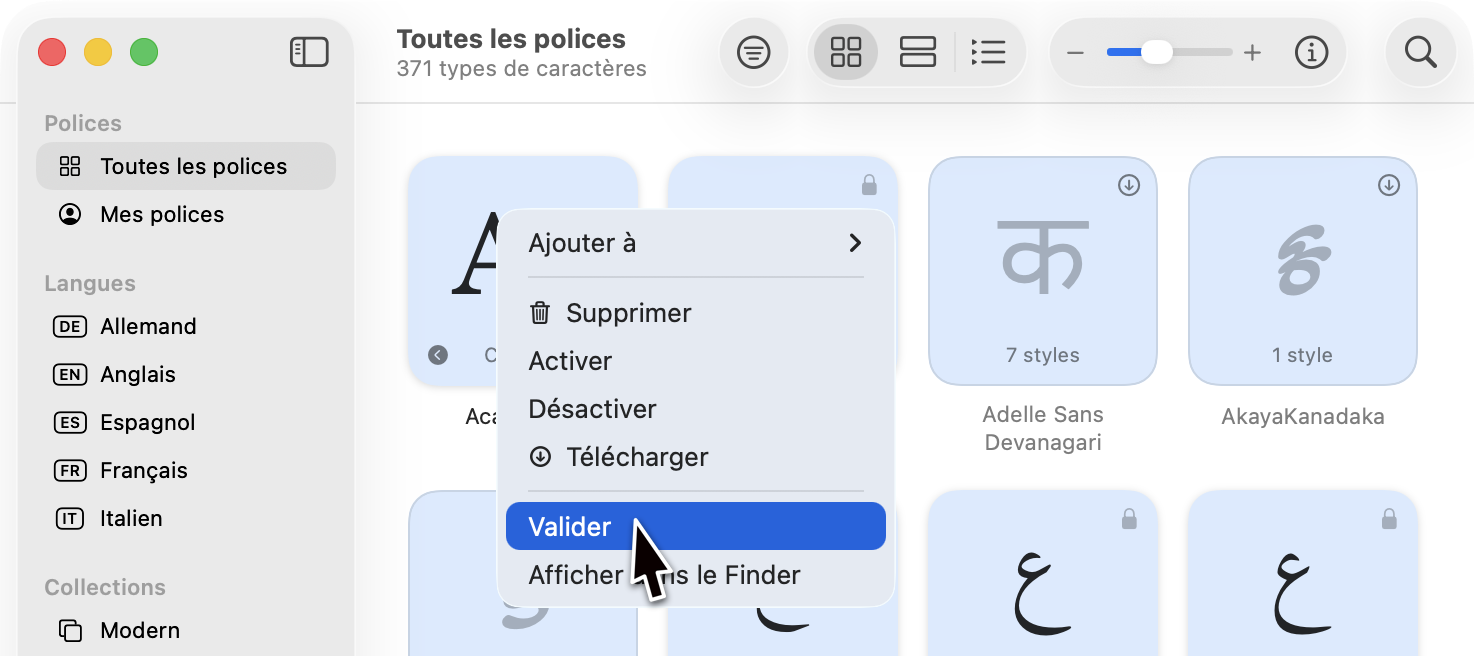Download Adelle Sans Devanagari via its arrow icon
The height and width of the screenshot is (656, 1474).
1129,184
